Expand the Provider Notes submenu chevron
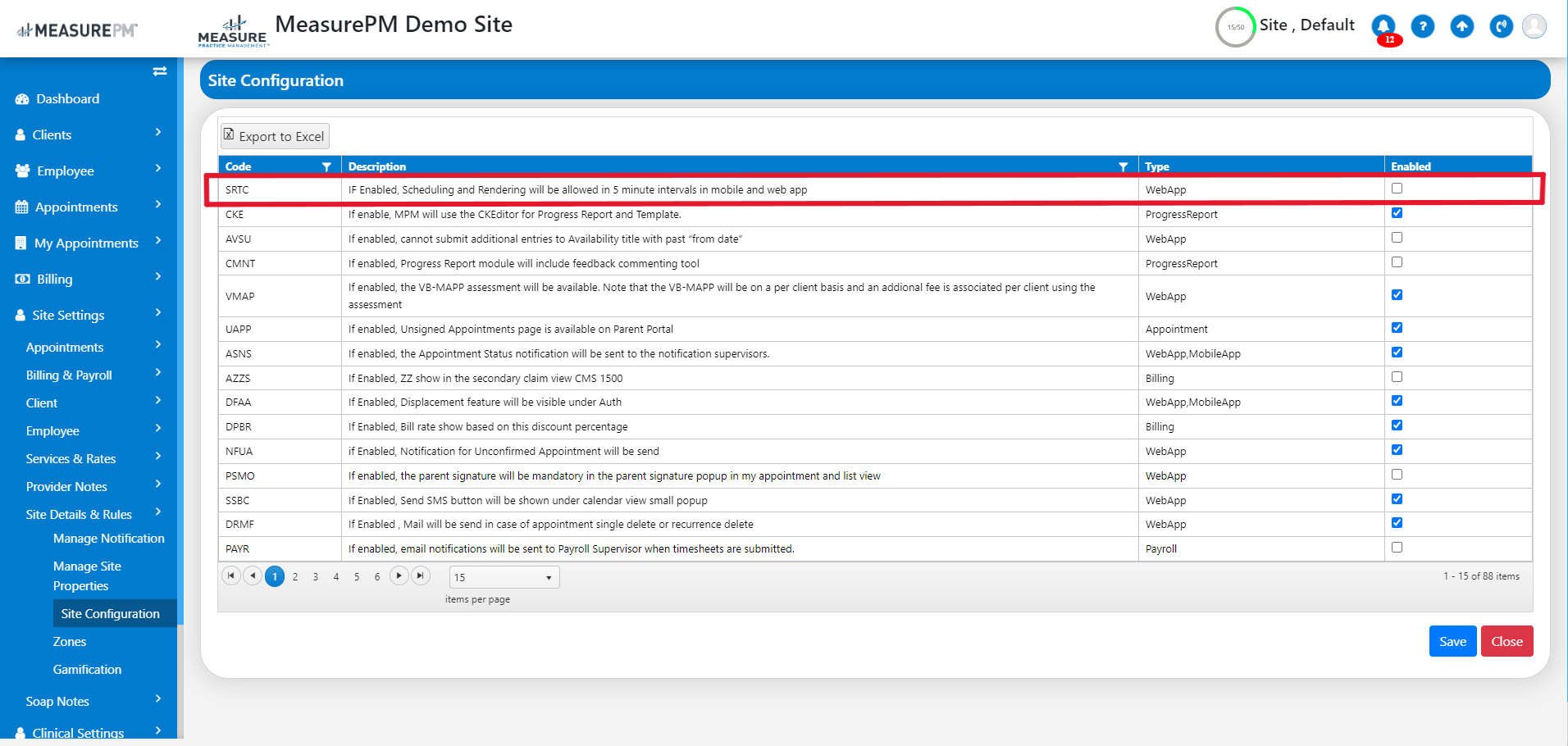 click(x=158, y=484)
